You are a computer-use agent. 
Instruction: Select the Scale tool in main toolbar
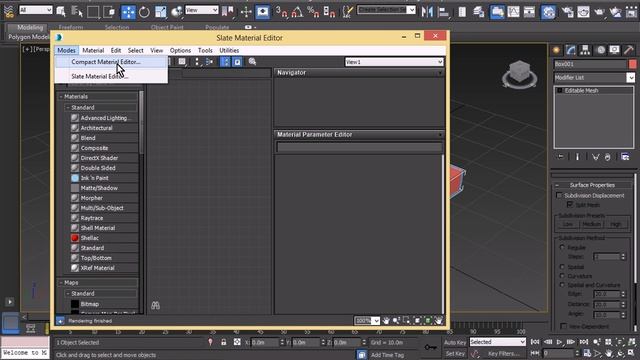[160, 12]
